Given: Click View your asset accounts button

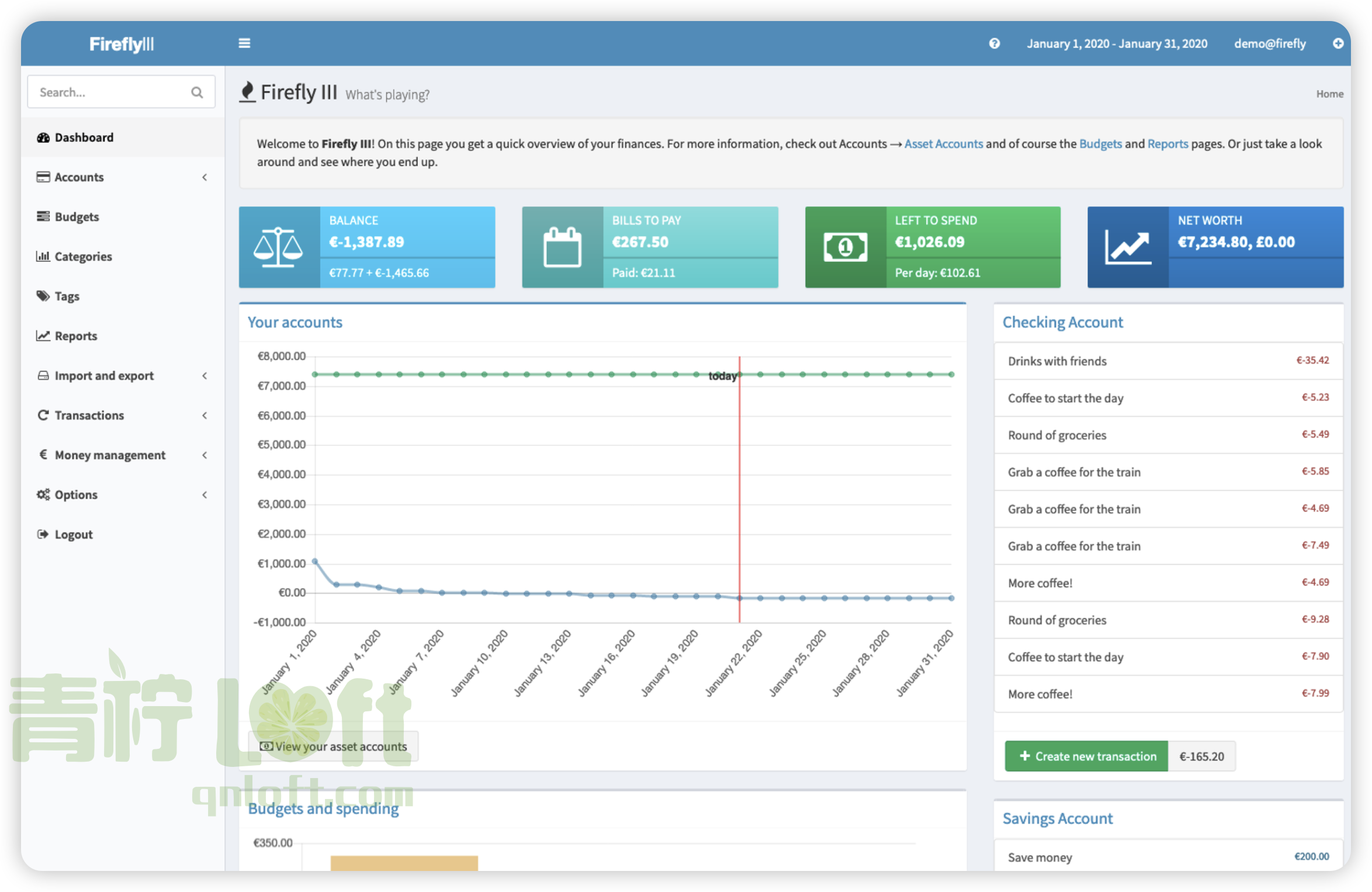Looking at the screenshot, I should click(333, 746).
